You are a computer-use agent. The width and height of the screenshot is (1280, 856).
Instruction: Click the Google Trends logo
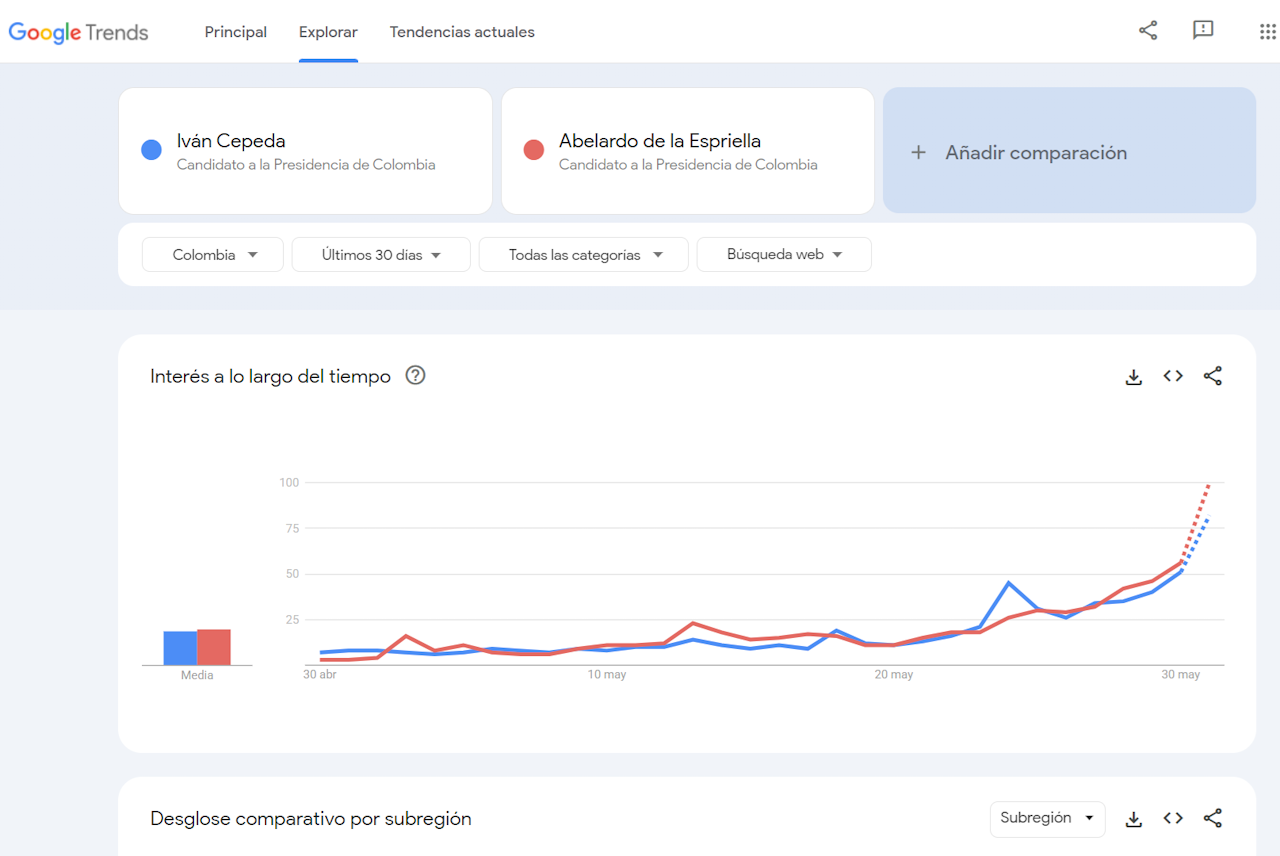point(78,32)
